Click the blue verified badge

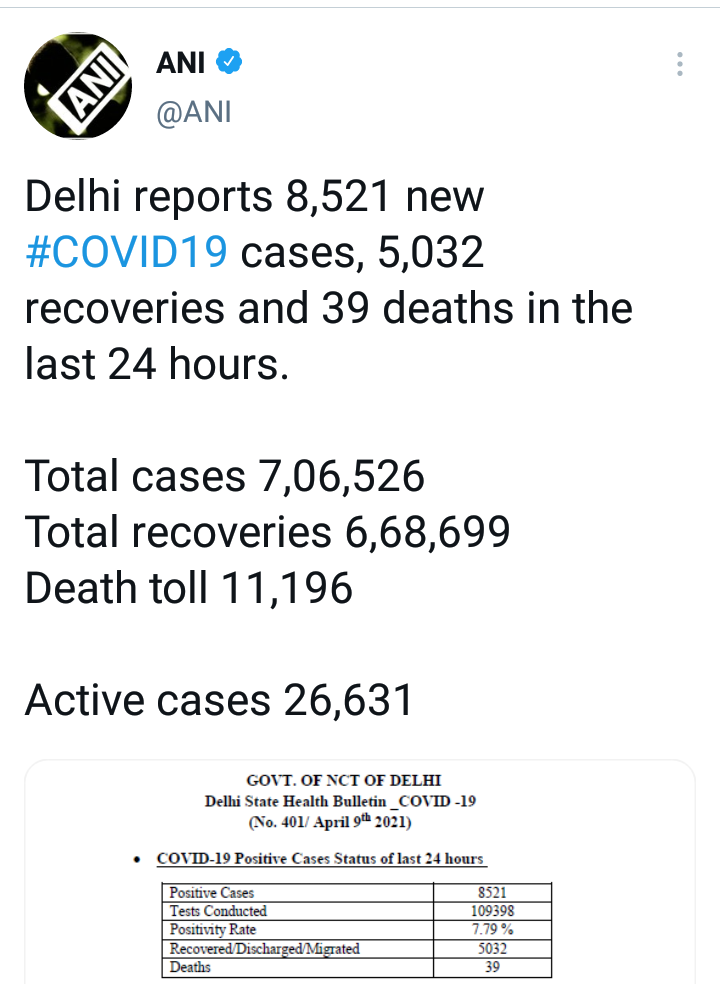(x=231, y=63)
